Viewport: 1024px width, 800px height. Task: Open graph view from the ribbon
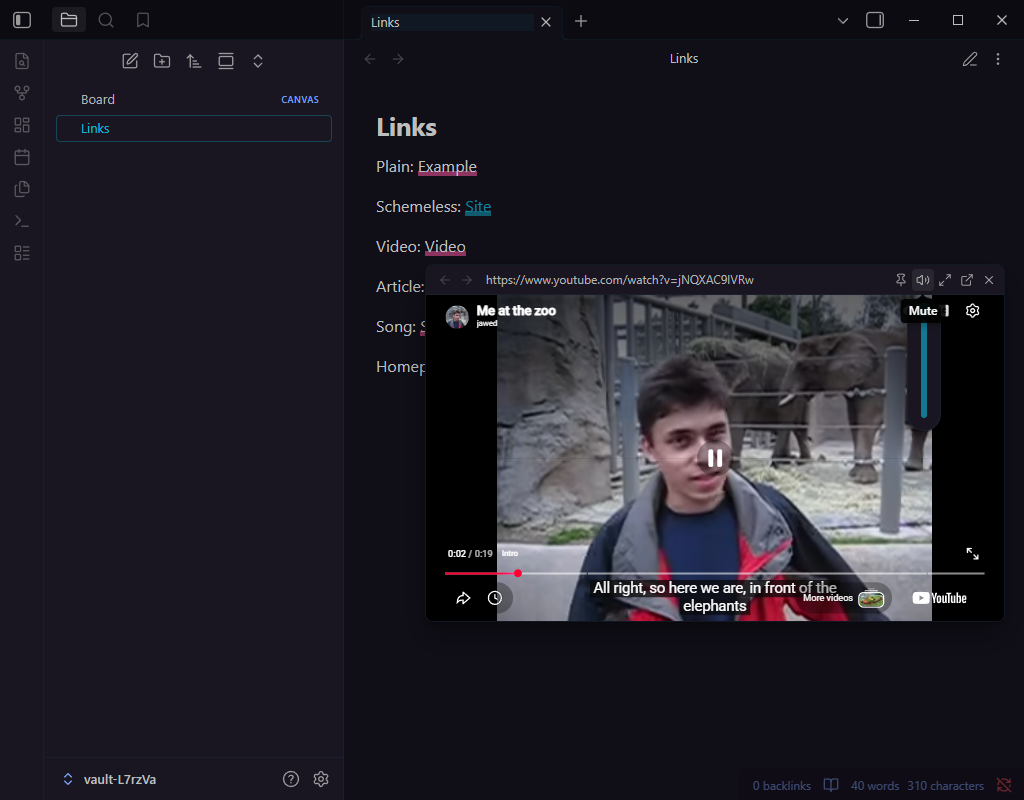point(22,93)
